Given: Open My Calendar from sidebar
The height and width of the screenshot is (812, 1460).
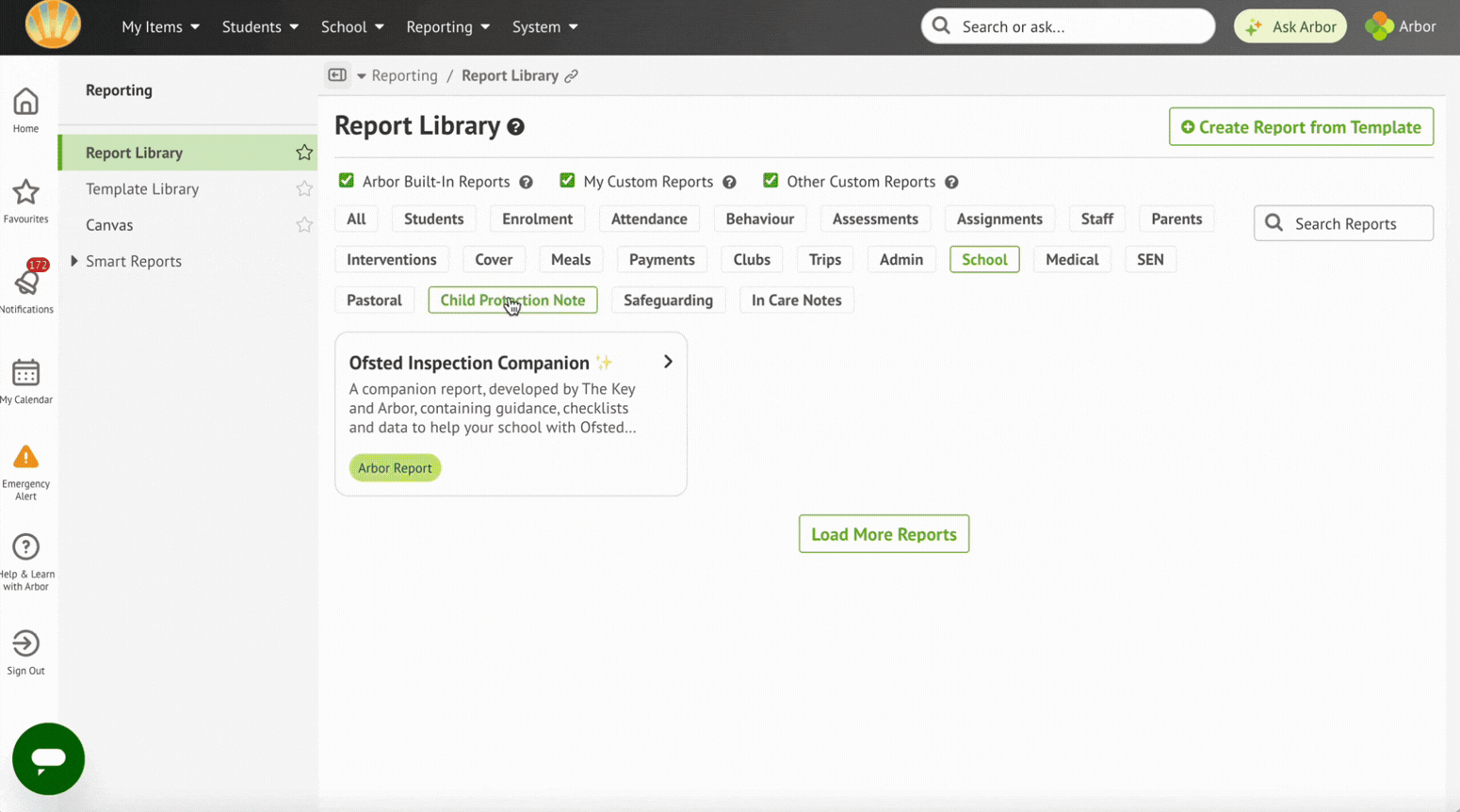Looking at the screenshot, I should [25, 373].
